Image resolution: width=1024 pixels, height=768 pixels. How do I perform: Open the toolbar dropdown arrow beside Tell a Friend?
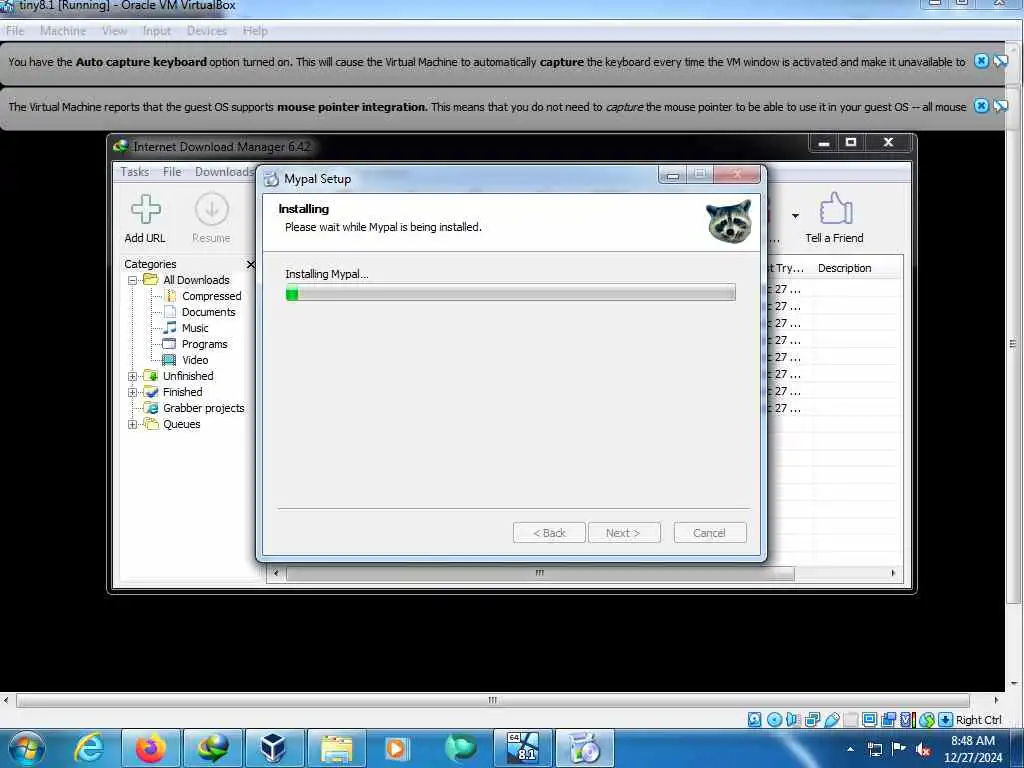(795, 216)
